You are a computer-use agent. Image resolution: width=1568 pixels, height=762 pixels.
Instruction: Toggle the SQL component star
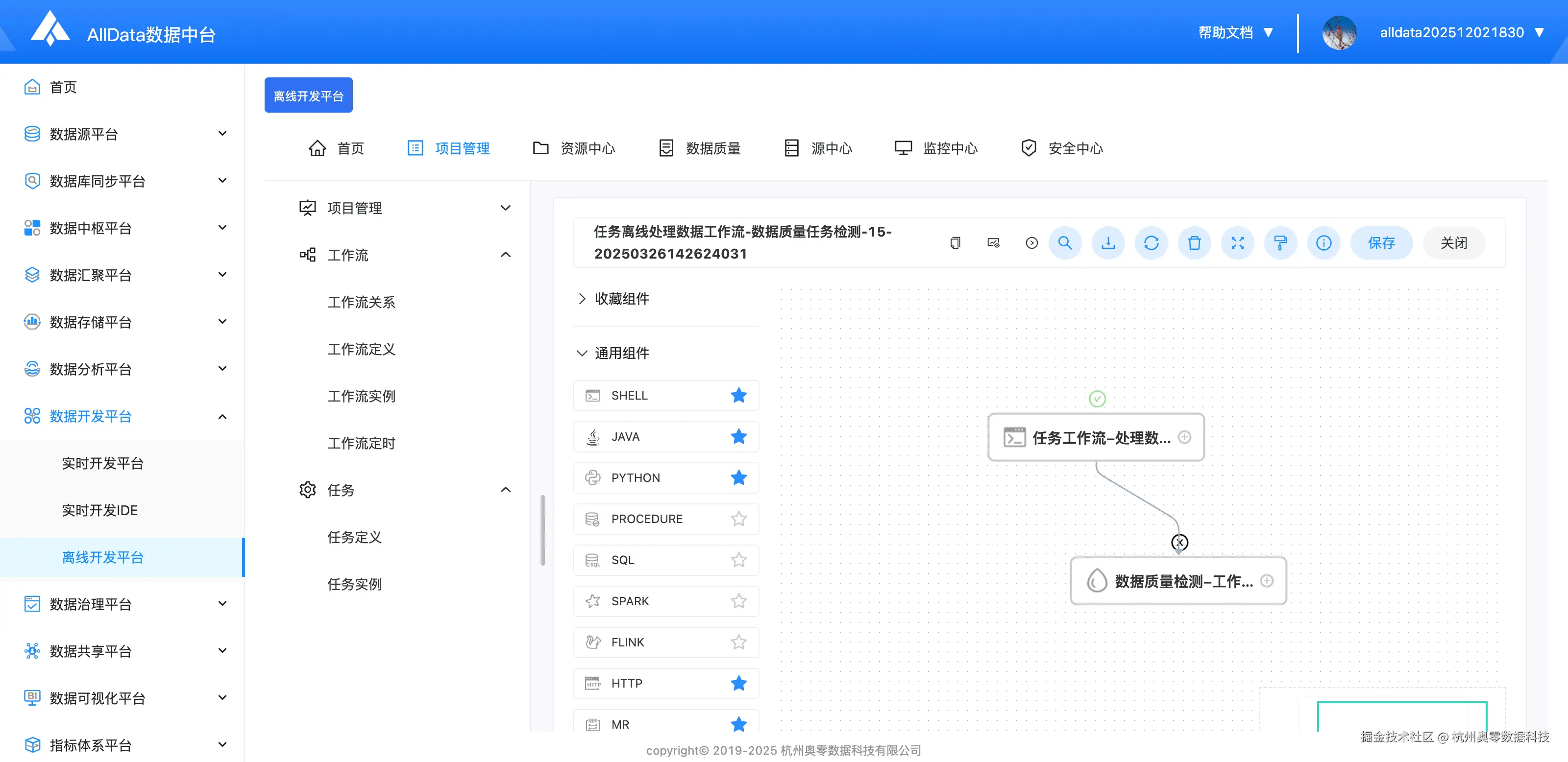[738, 560]
